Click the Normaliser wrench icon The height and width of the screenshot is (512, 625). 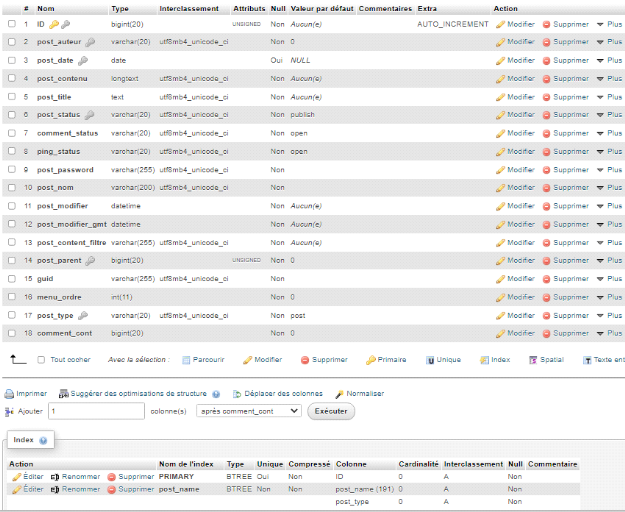click(x=339, y=394)
